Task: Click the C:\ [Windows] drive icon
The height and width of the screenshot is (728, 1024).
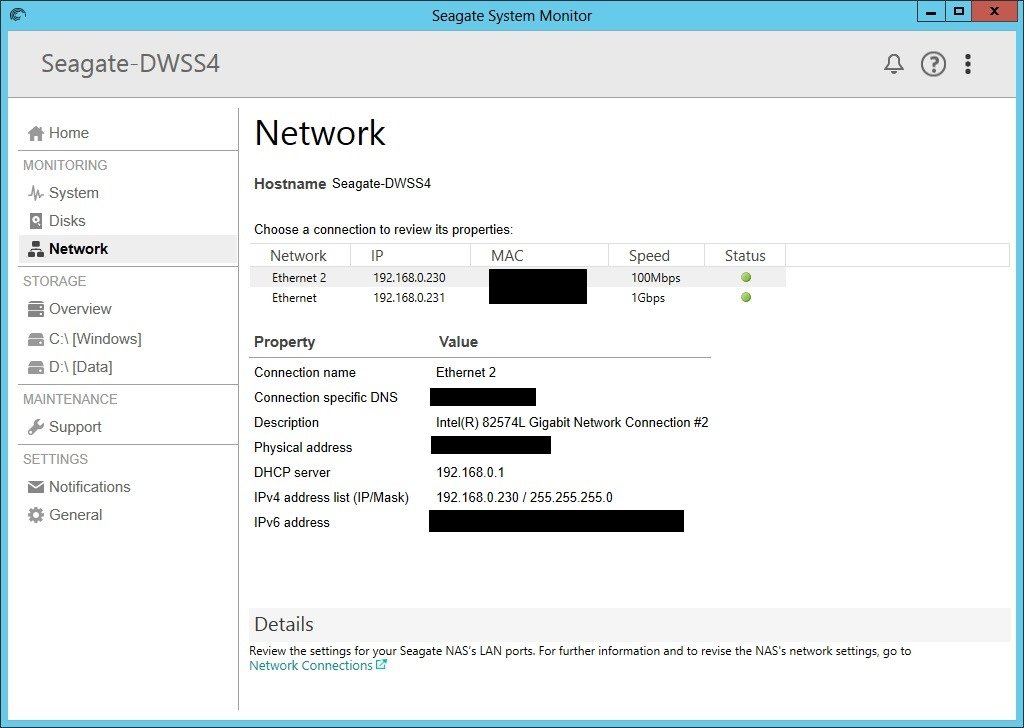Action: point(36,339)
